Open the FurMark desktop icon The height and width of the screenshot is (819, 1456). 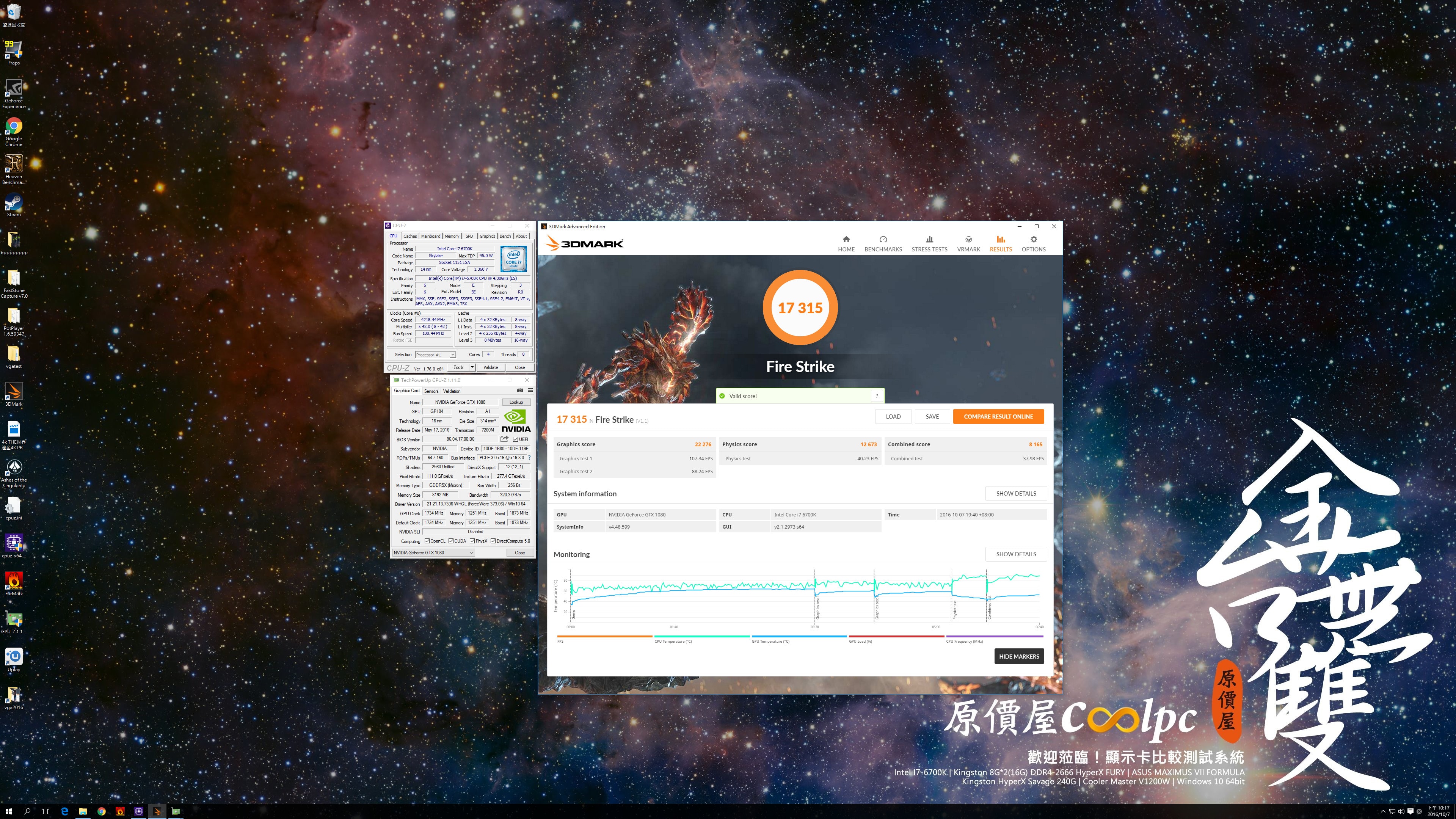tap(14, 583)
